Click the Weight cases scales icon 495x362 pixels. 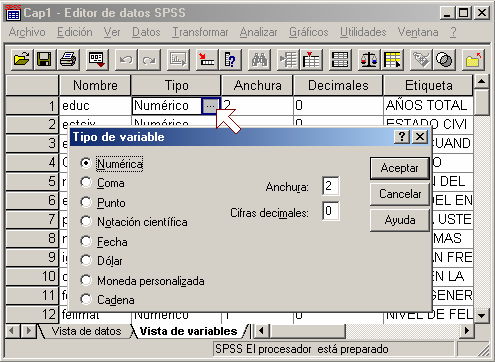tap(369, 60)
